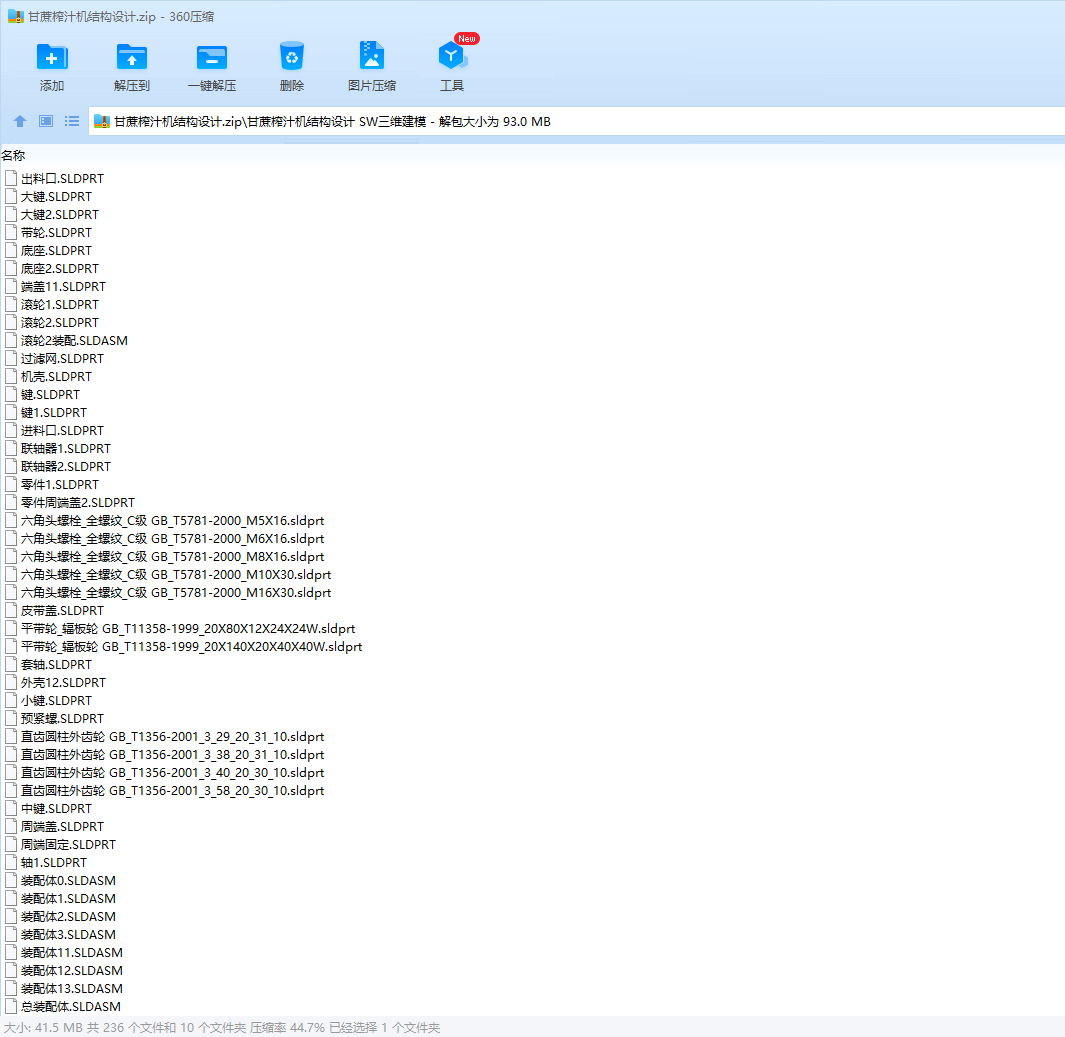Image resolution: width=1065 pixels, height=1037 pixels.
Task: Select 平带轮 20X140X20X40X40W.sldprt file
Action: (x=192, y=647)
